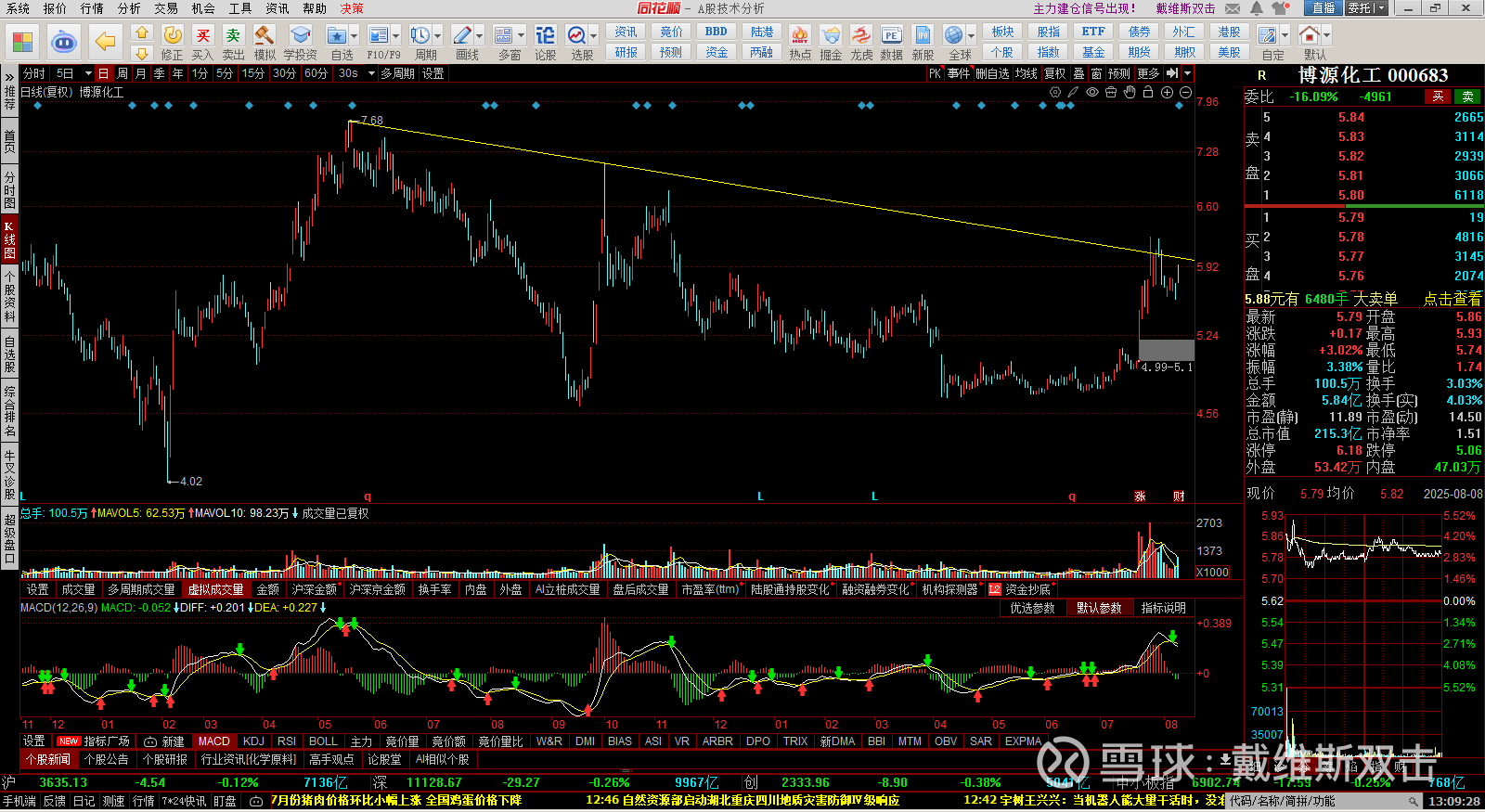The image size is (1485, 812).
Task: Open the 自选 favorites folder icon
Action: pos(336,36)
